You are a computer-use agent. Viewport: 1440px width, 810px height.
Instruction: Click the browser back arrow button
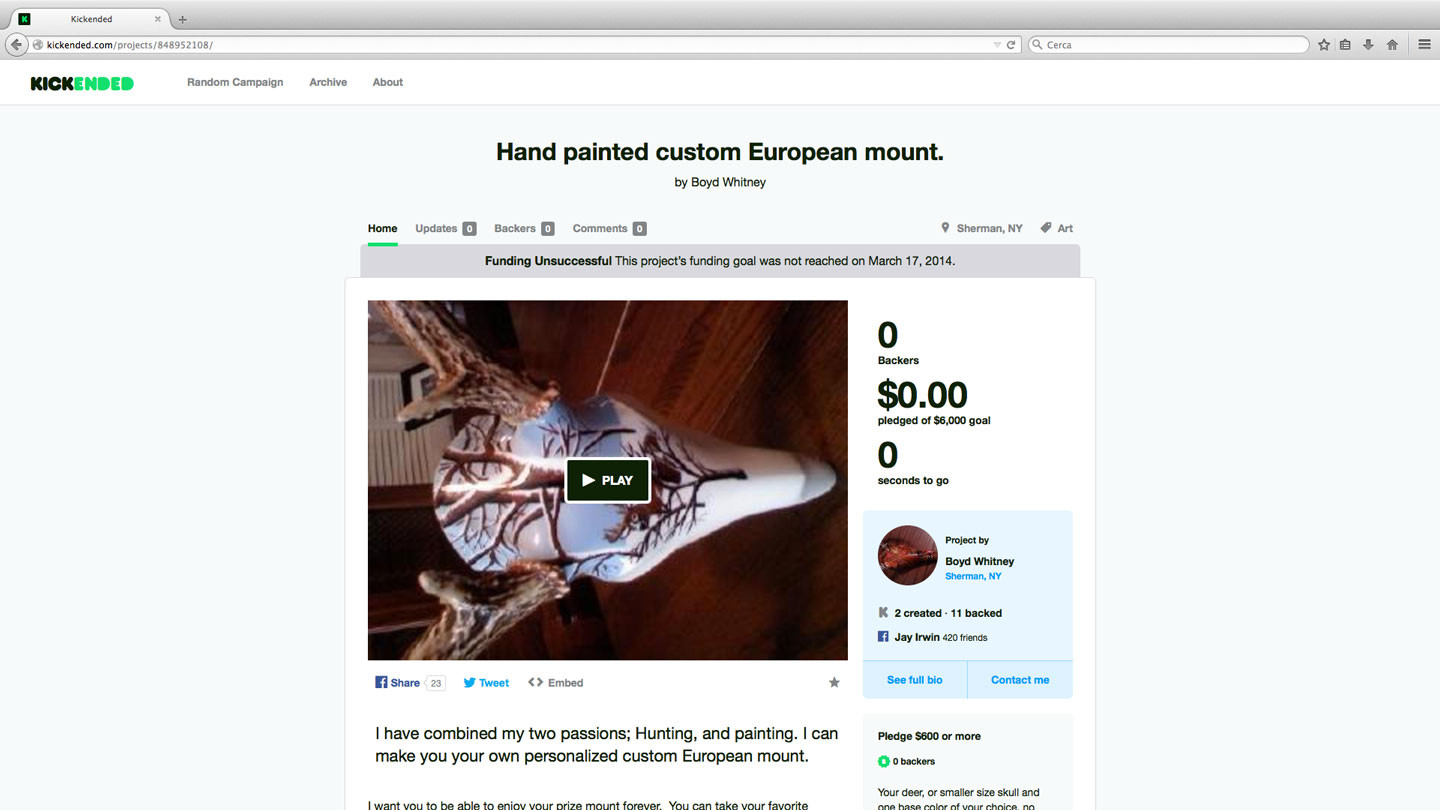[x=16, y=45]
